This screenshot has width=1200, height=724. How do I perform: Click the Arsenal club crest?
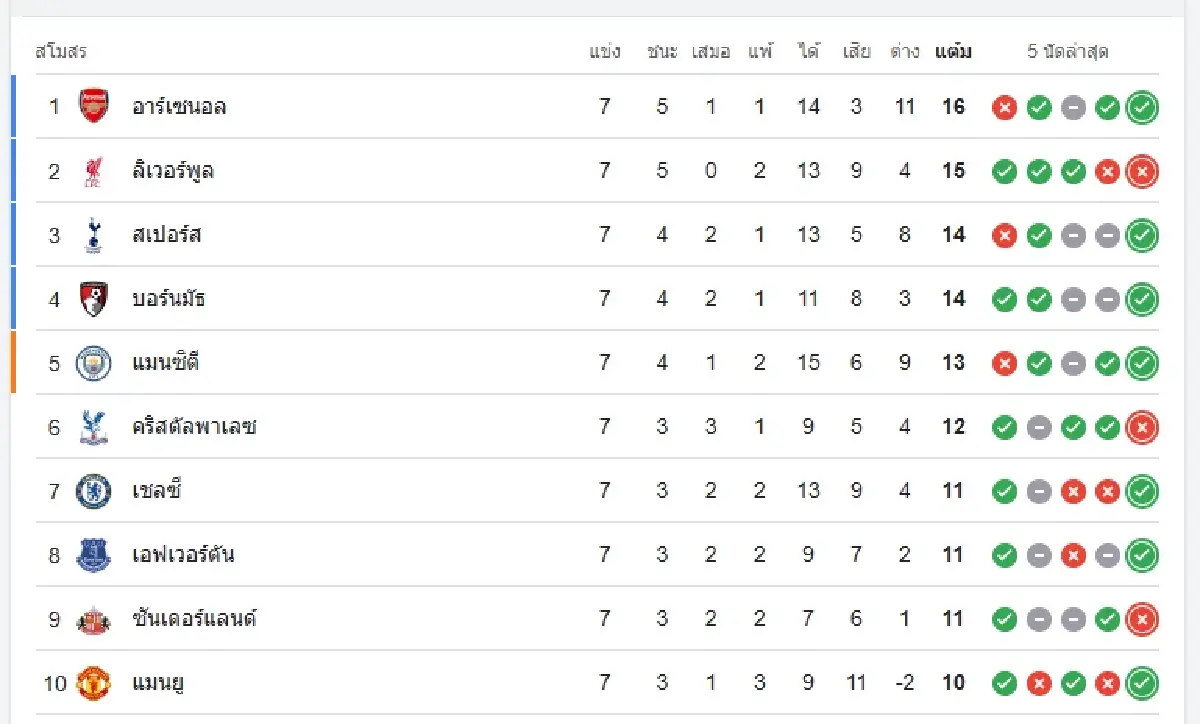click(x=94, y=107)
